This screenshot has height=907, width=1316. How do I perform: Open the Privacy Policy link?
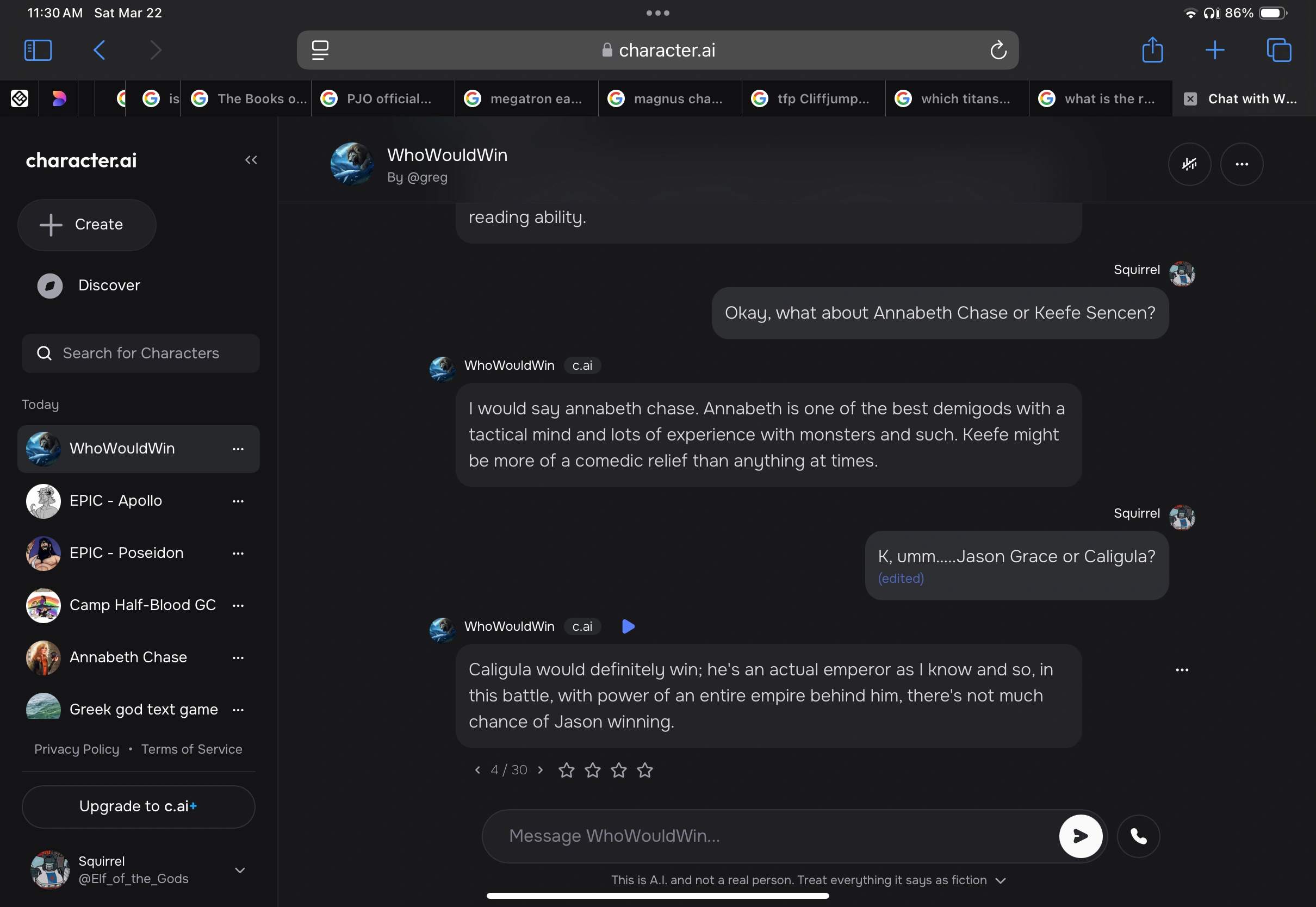[x=77, y=749]
